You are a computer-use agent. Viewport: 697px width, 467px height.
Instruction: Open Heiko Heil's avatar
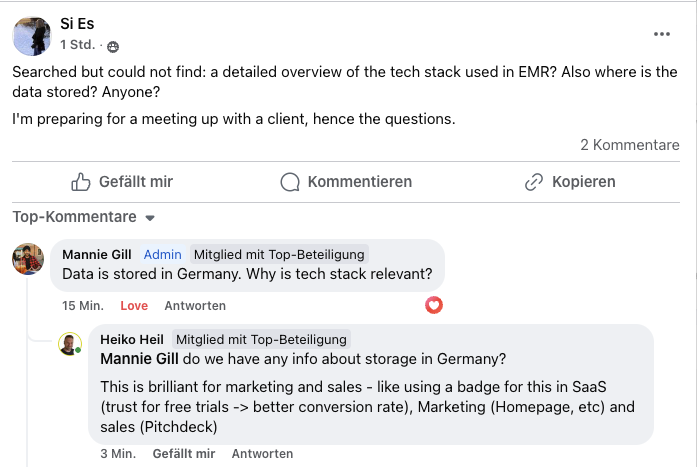pos(69,344)
